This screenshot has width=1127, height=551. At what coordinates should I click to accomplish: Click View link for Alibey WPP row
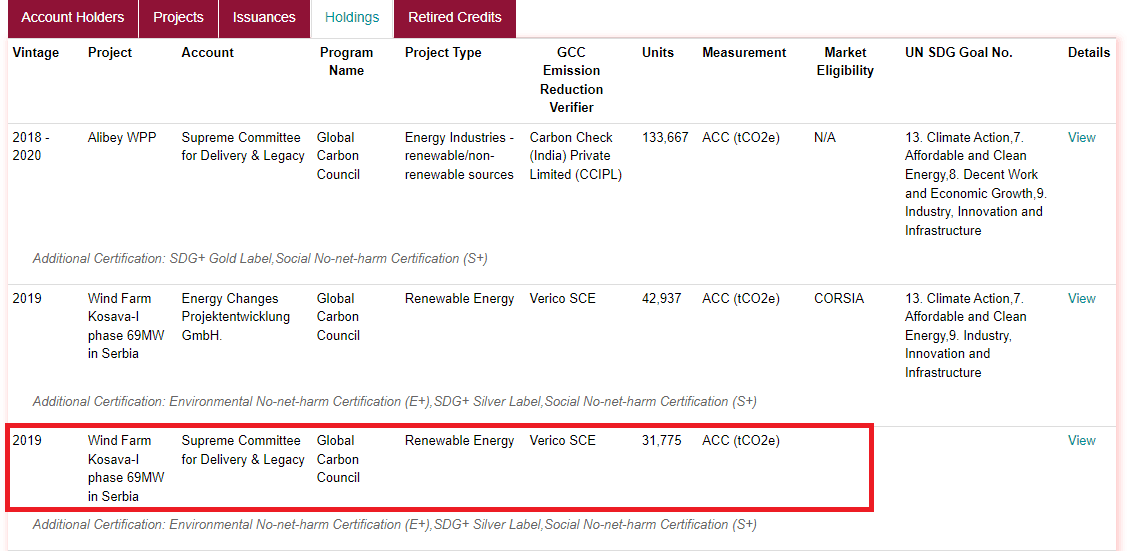pos(1081,138)
